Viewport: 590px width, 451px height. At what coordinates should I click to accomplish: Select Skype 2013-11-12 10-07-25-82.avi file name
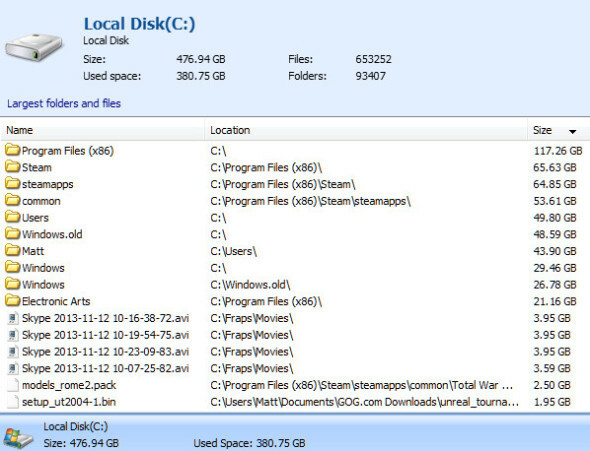click(105, 368)
